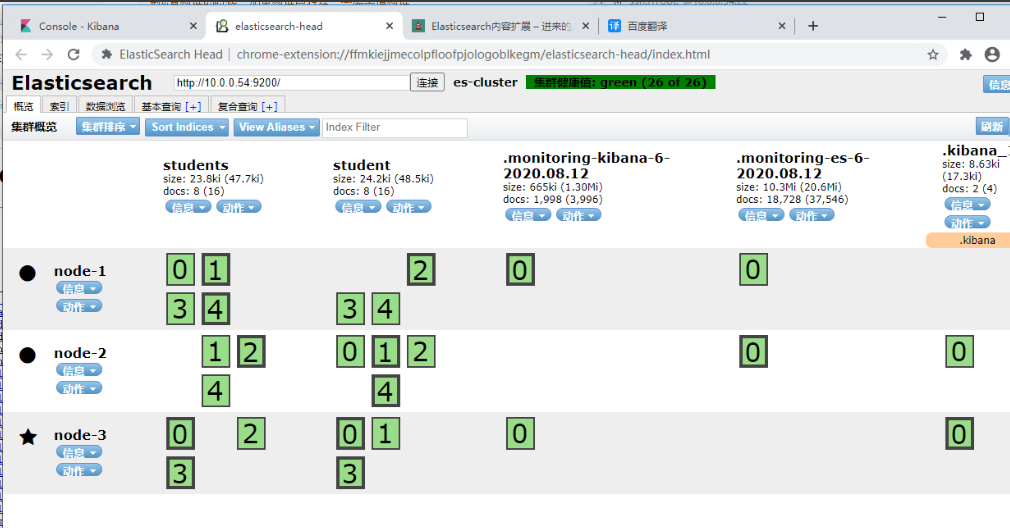Open 动作 dropdown for students index
The height and width of the screenshot is (528, 1010).
pyautogui.click(x=238, y=207)
